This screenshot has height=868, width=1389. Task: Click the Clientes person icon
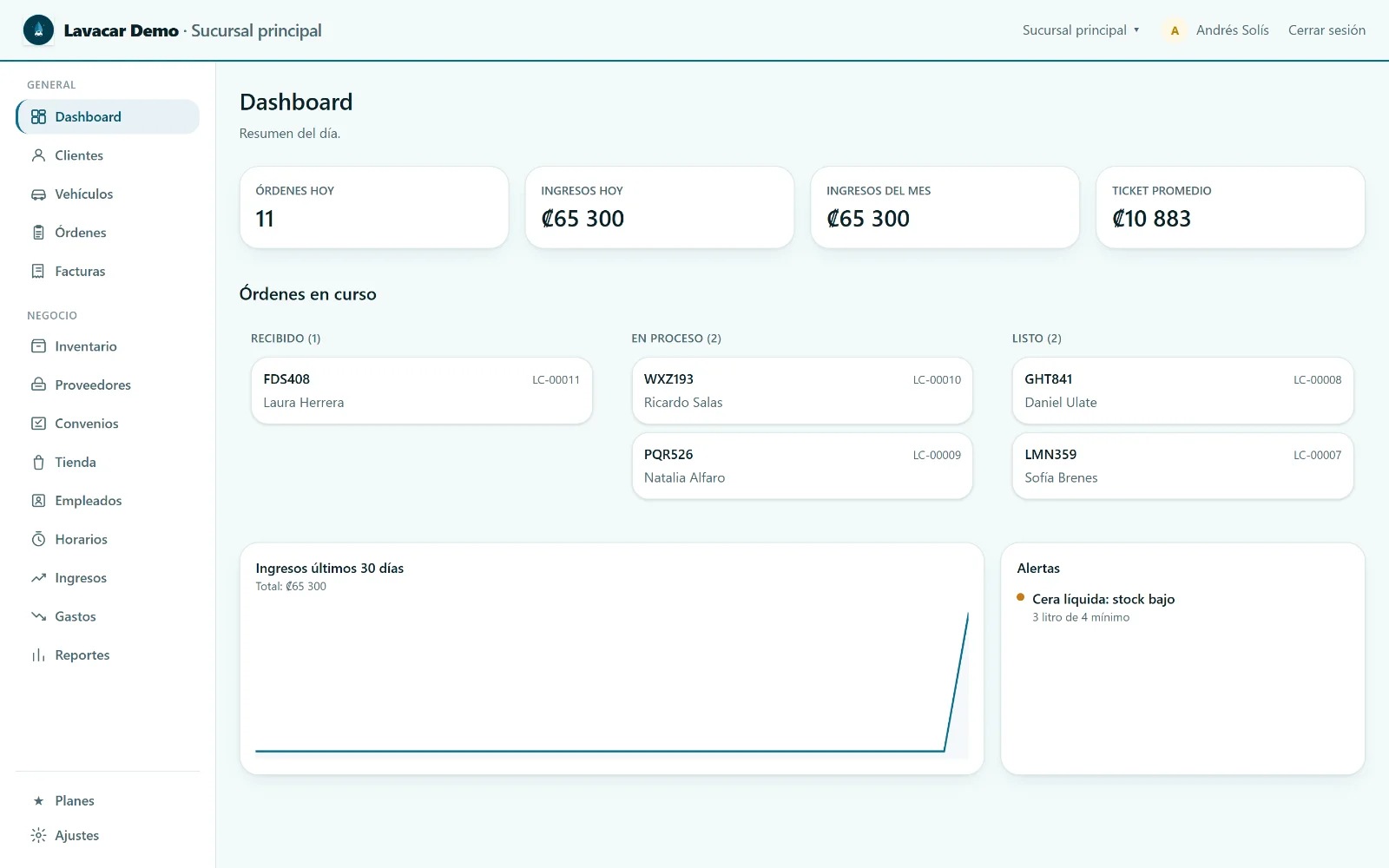tap(38, 155)
